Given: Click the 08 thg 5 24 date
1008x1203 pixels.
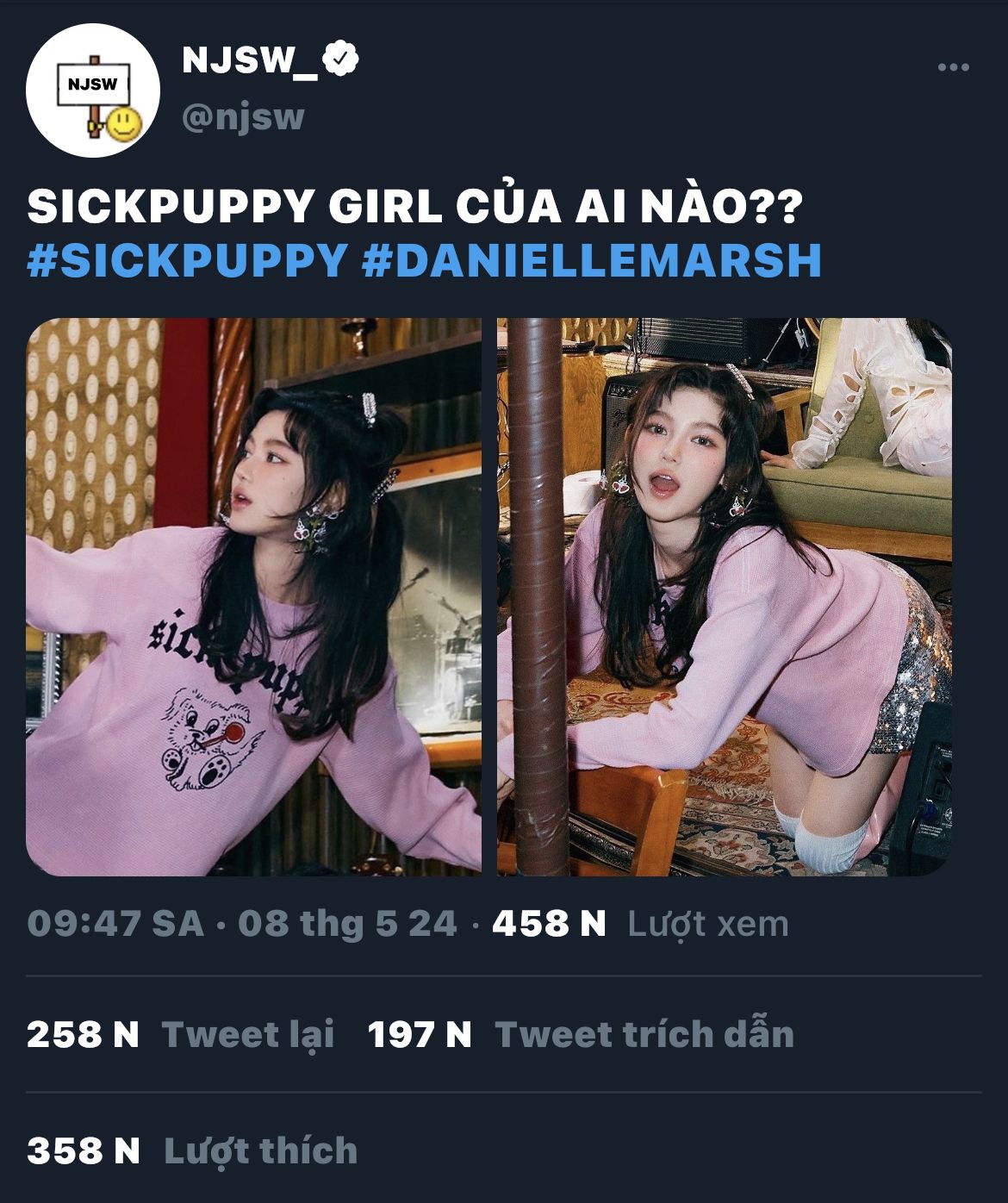Looking at the screenshot, I should (x=347, y=924).
